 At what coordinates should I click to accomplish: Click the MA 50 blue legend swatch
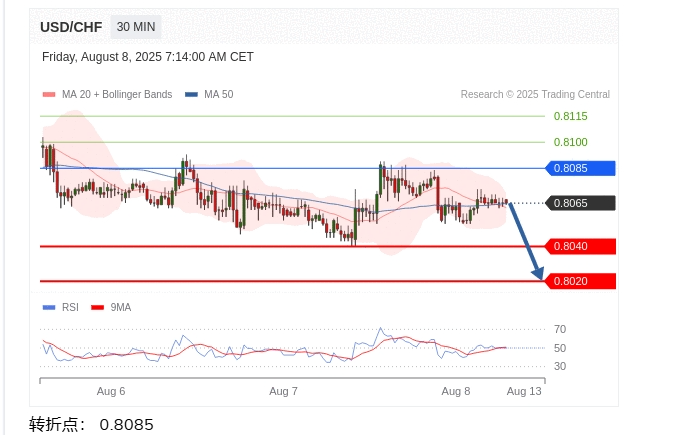[191, 95]
